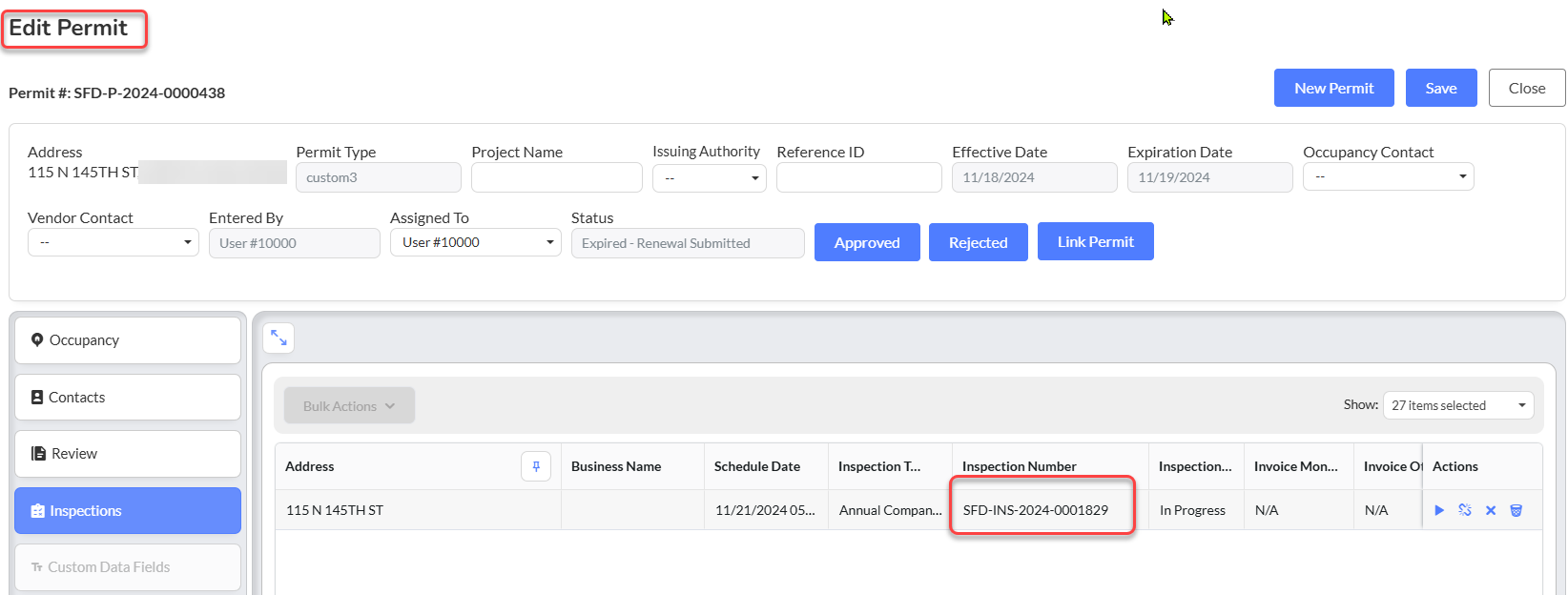This screenshot has width=1568, height=595.
Task: Click the Link Permit button
Action: click(1096, 241)
